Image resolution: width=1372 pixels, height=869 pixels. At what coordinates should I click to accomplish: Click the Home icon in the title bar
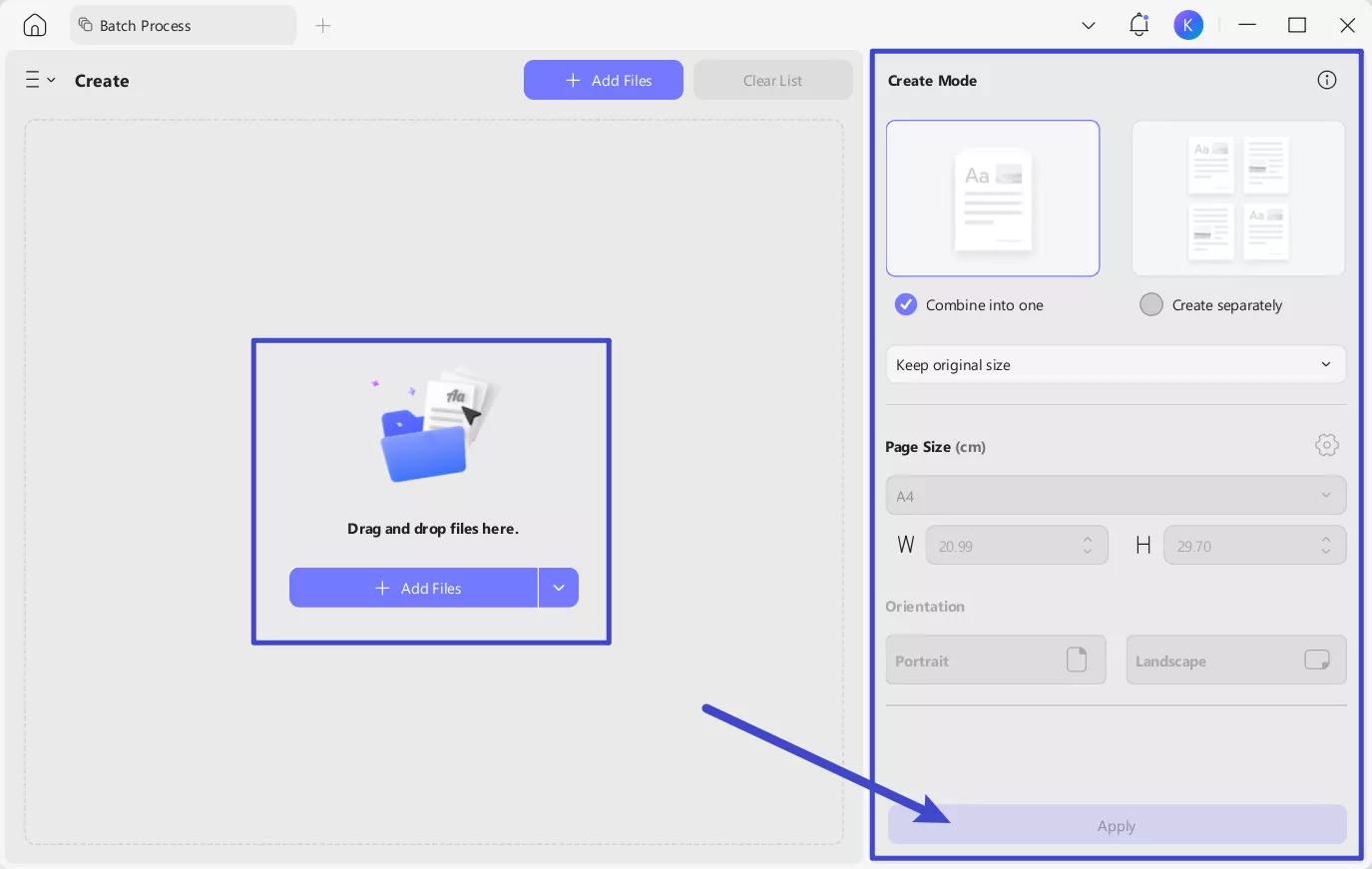(34, 25)
